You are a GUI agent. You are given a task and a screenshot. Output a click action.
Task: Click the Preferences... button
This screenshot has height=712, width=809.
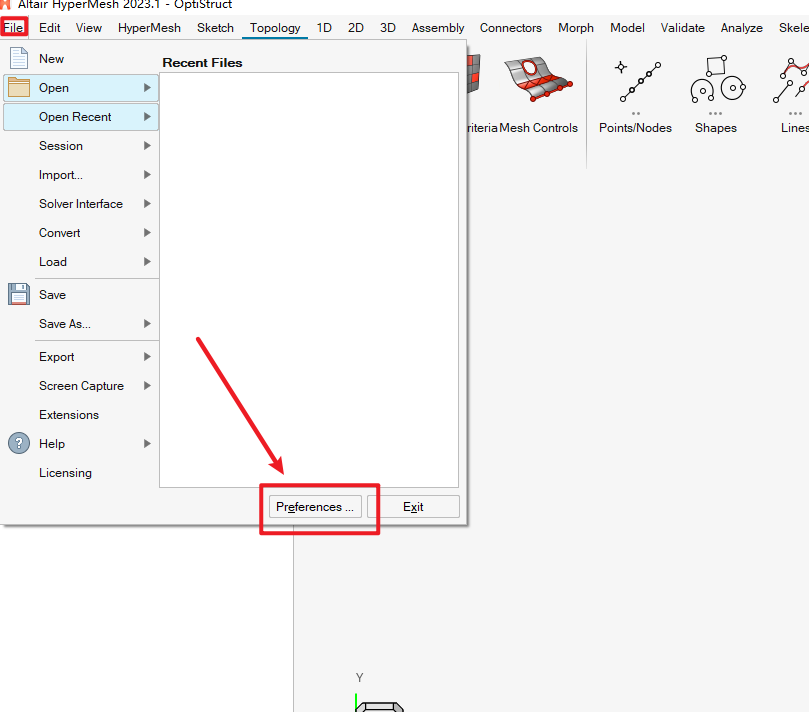coord(315,507)
